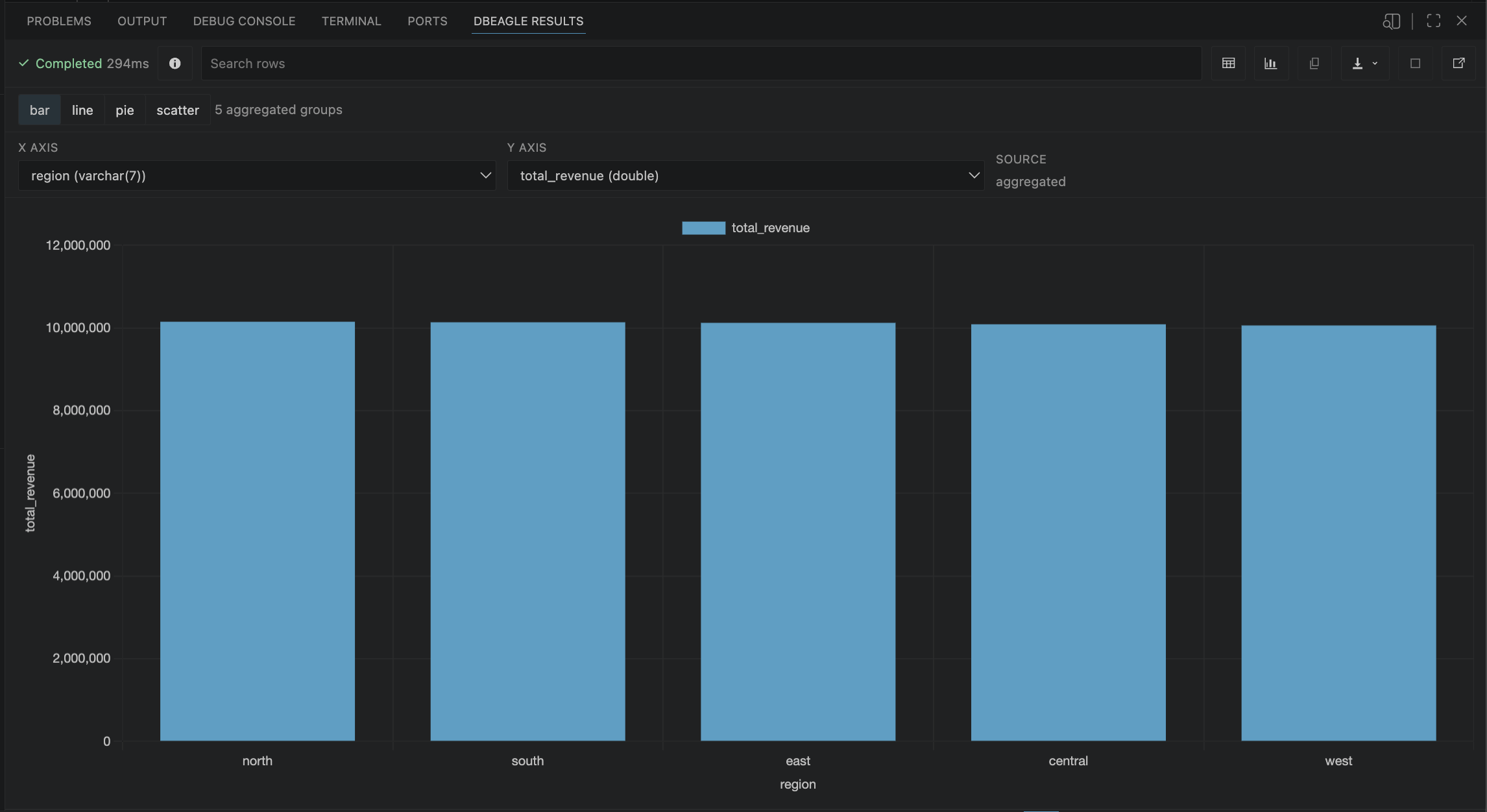The image size is (1487, 812).
Task: Click the copy results icon
Action: pyautogui.click(x=1314, y=63)
